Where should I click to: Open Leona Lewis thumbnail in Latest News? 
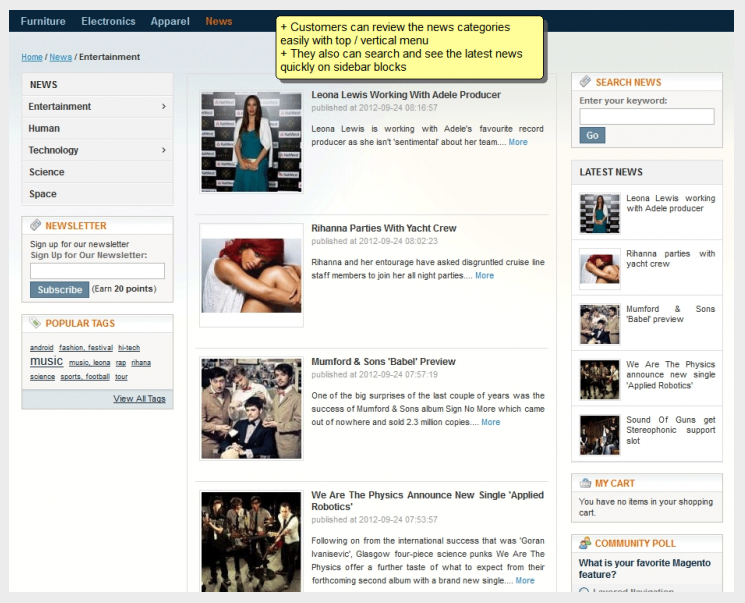click(x=600, y=213)
